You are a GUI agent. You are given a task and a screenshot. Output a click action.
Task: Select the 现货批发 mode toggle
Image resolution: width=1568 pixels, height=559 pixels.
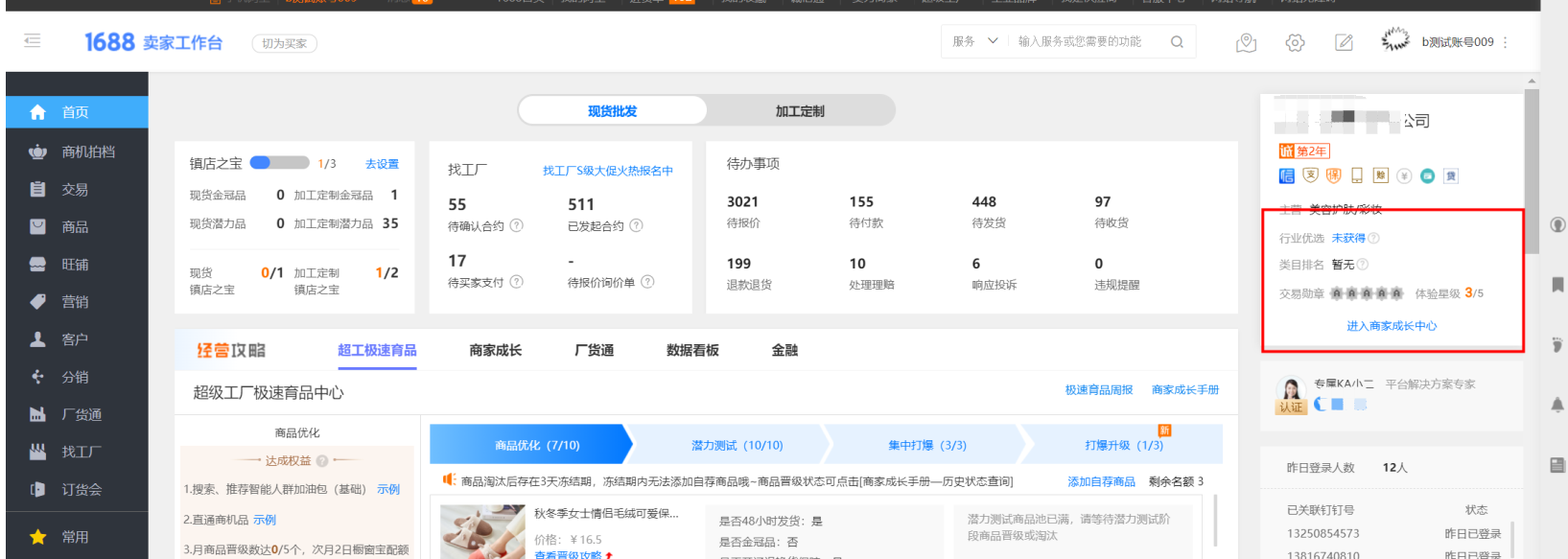(x=612, y=111)
